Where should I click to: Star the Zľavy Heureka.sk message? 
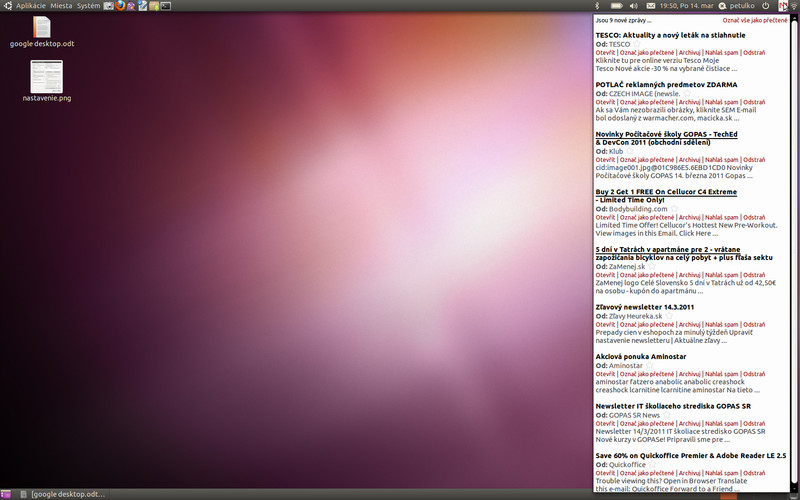pos(669,316)
